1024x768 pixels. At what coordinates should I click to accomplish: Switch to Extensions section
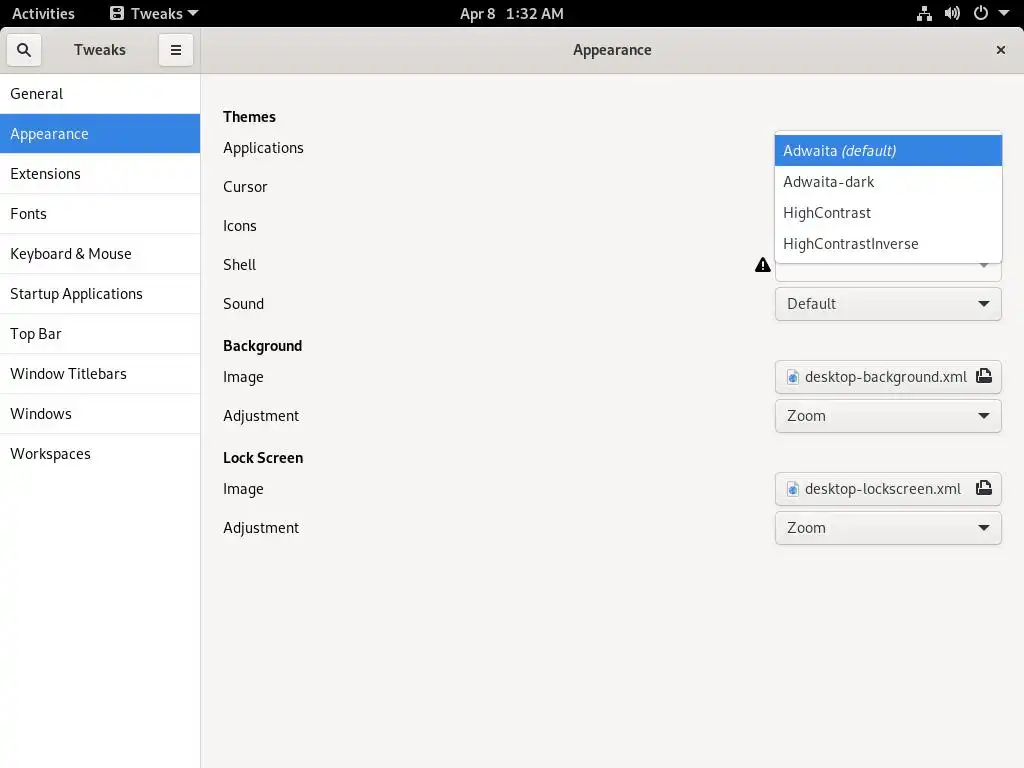[x=100, y=174]
